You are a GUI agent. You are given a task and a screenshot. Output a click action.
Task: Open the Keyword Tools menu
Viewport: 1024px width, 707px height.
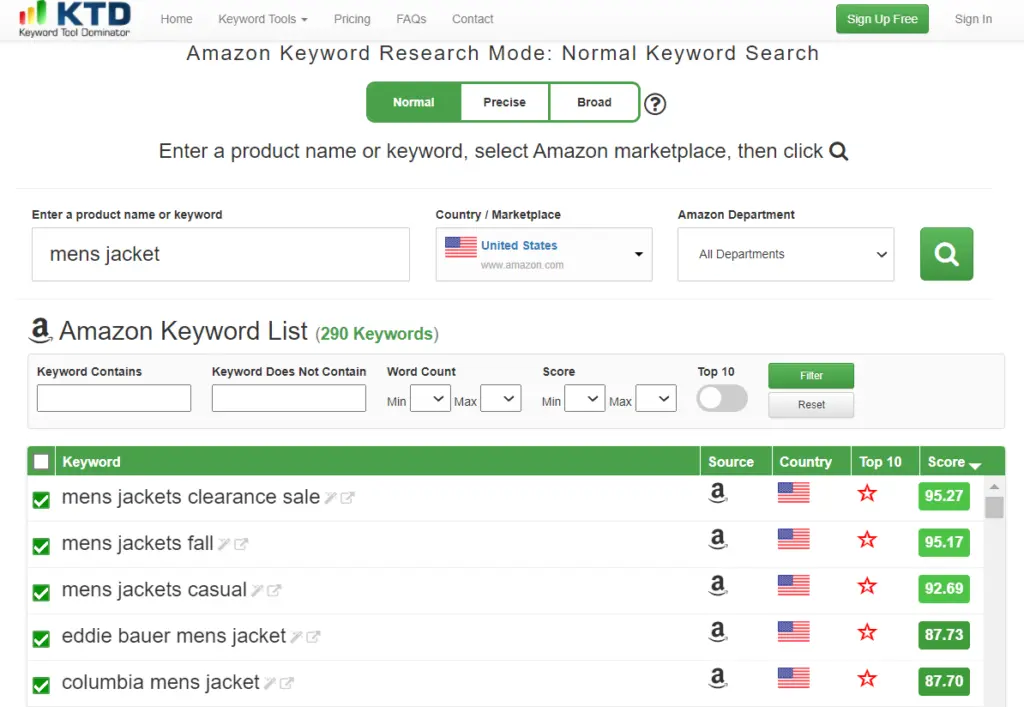tap(262, 19)
